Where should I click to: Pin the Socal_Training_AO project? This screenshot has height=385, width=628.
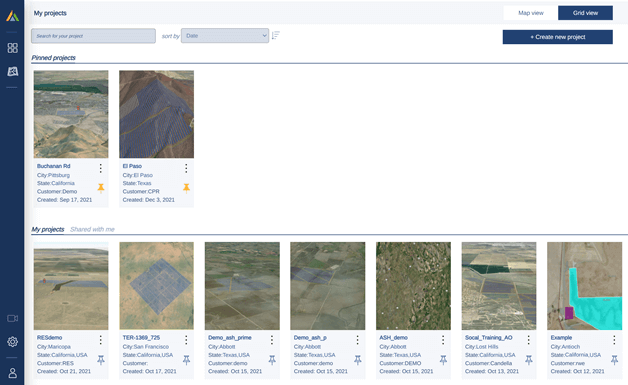point(529,360)
